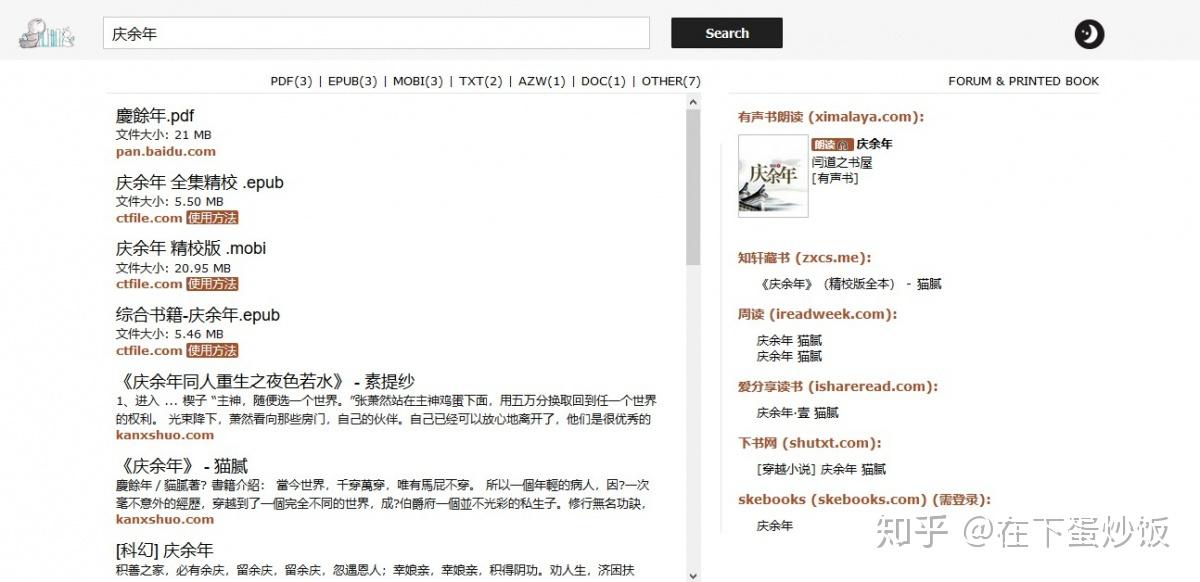Screen dimensions: 1200x582
Task: Click the Search button
Action: (x=727, y=33)
